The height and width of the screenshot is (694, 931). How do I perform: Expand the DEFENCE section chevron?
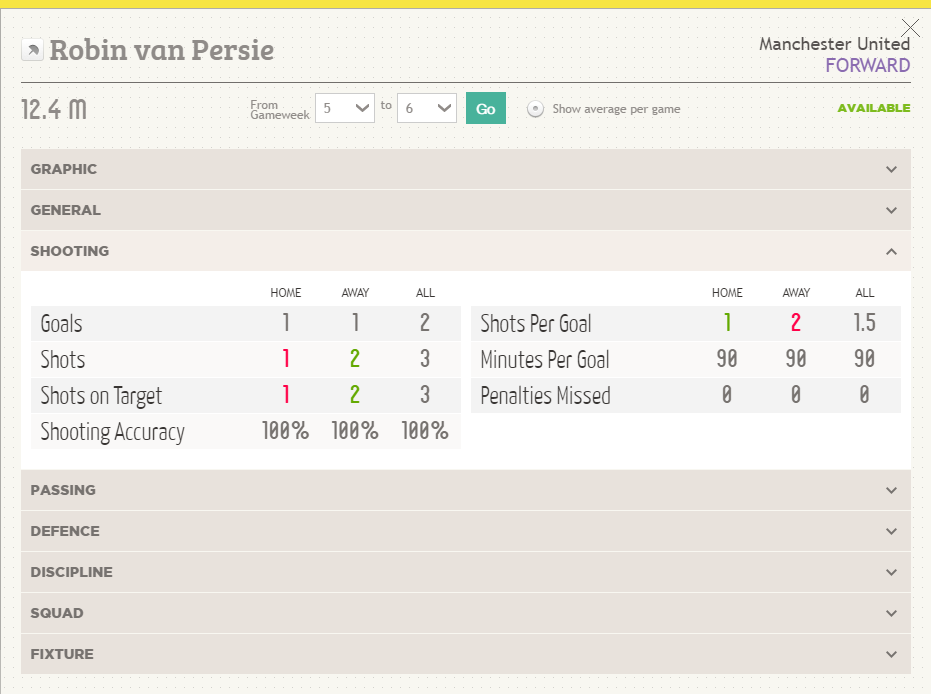[x=891, y=531]
